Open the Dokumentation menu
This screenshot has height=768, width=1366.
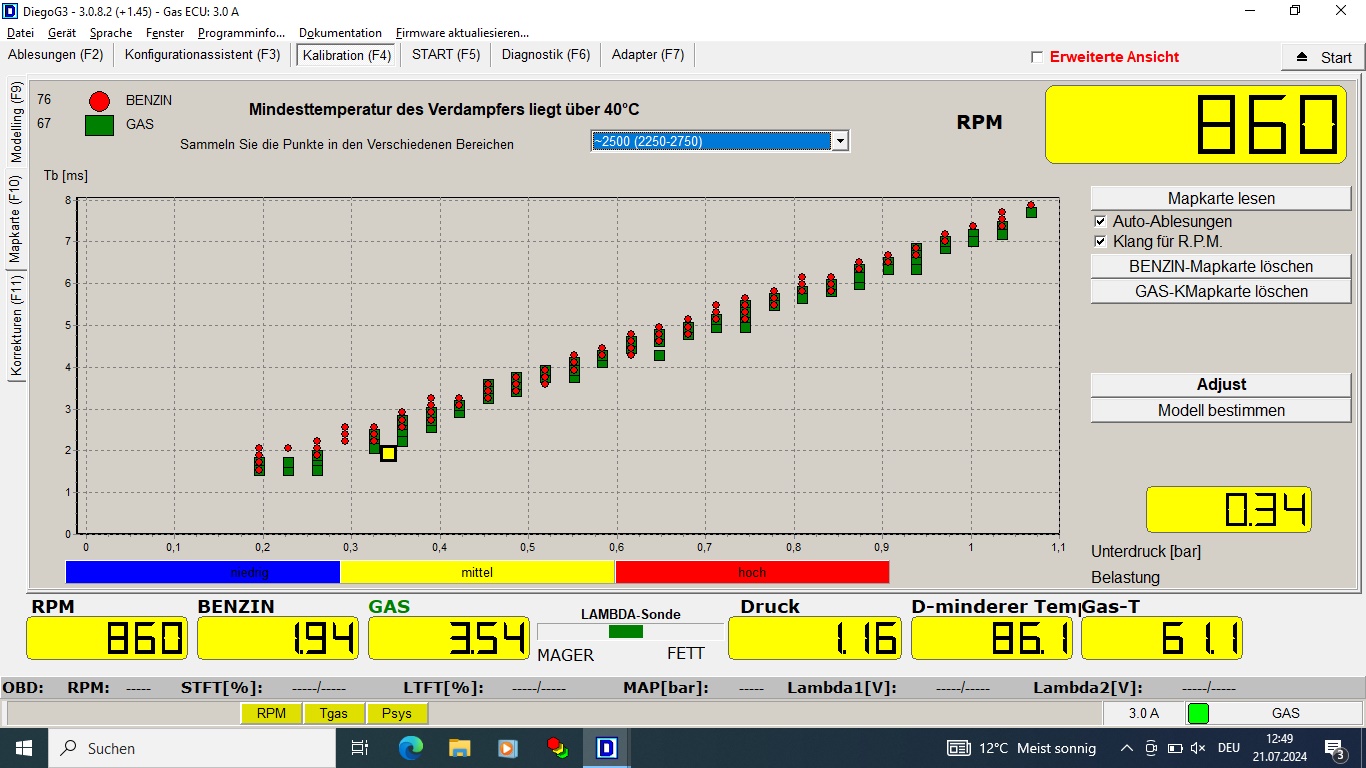[340, 33]
